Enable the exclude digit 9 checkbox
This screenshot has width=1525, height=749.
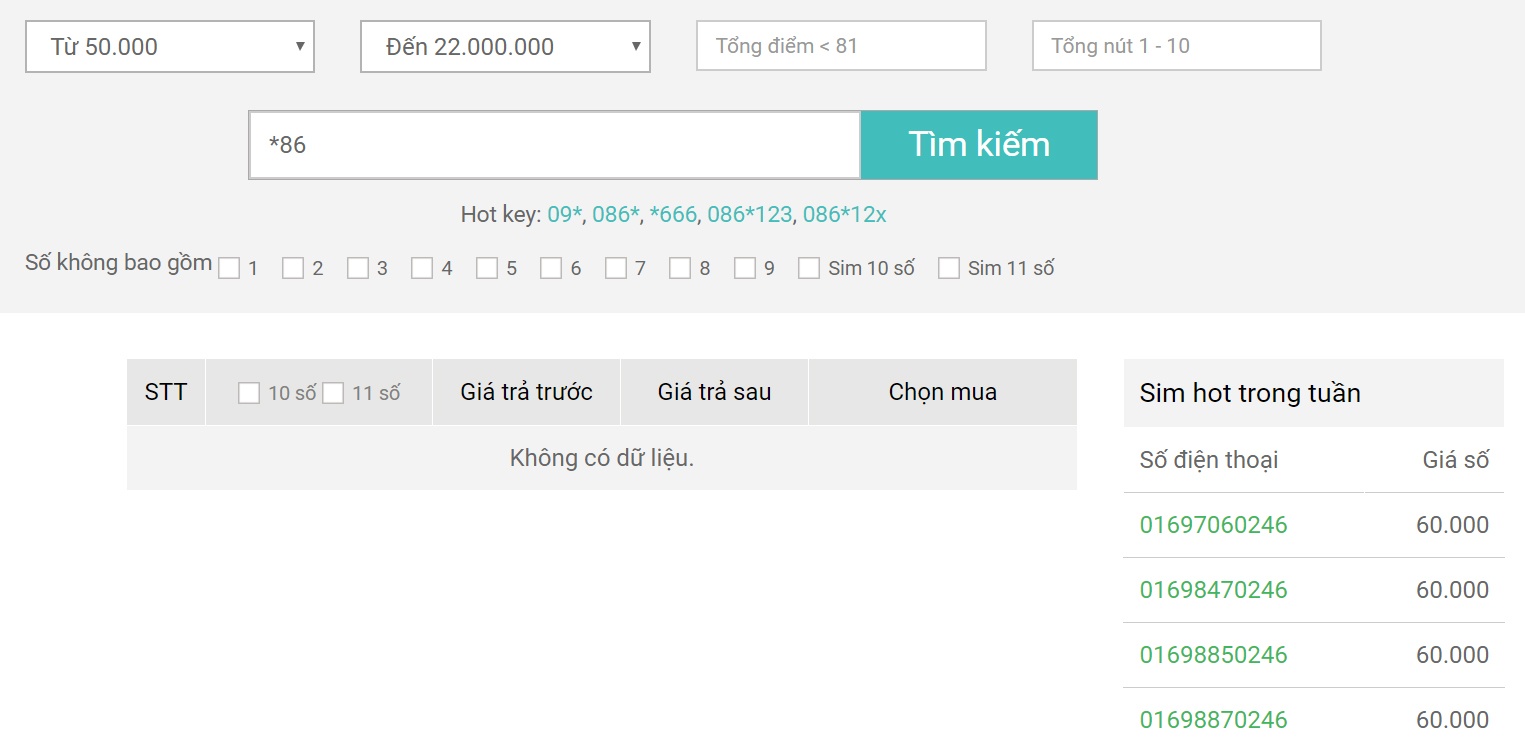pos(744,267)
